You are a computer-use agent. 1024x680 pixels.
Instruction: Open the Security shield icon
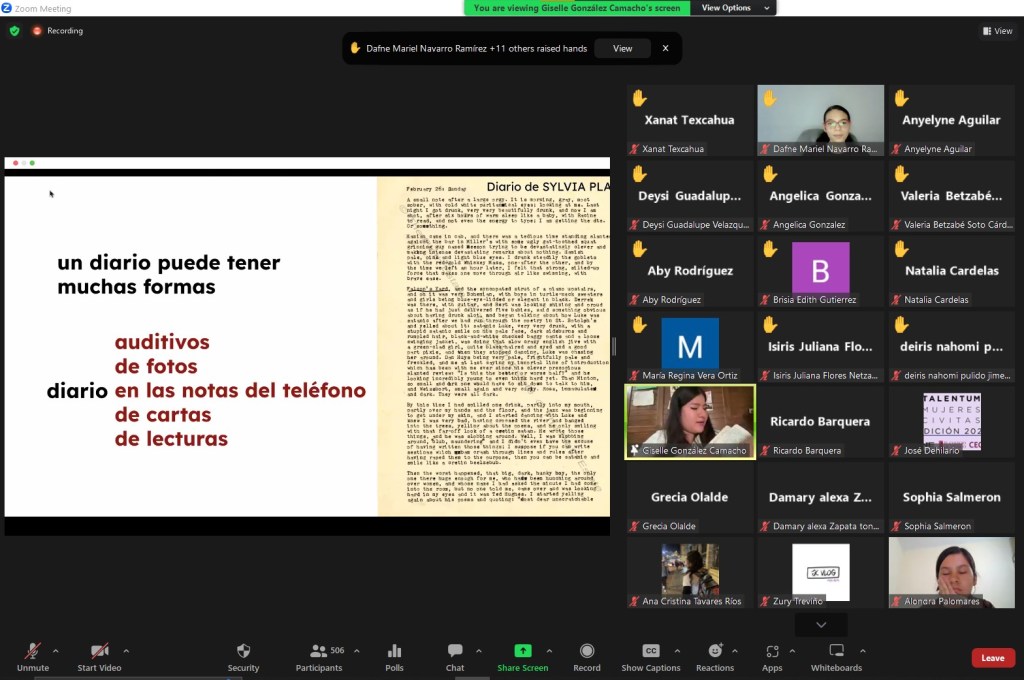(243, 651)
